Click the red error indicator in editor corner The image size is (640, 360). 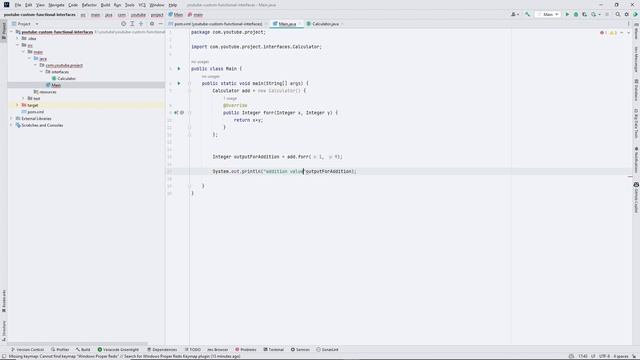(603, 33)
